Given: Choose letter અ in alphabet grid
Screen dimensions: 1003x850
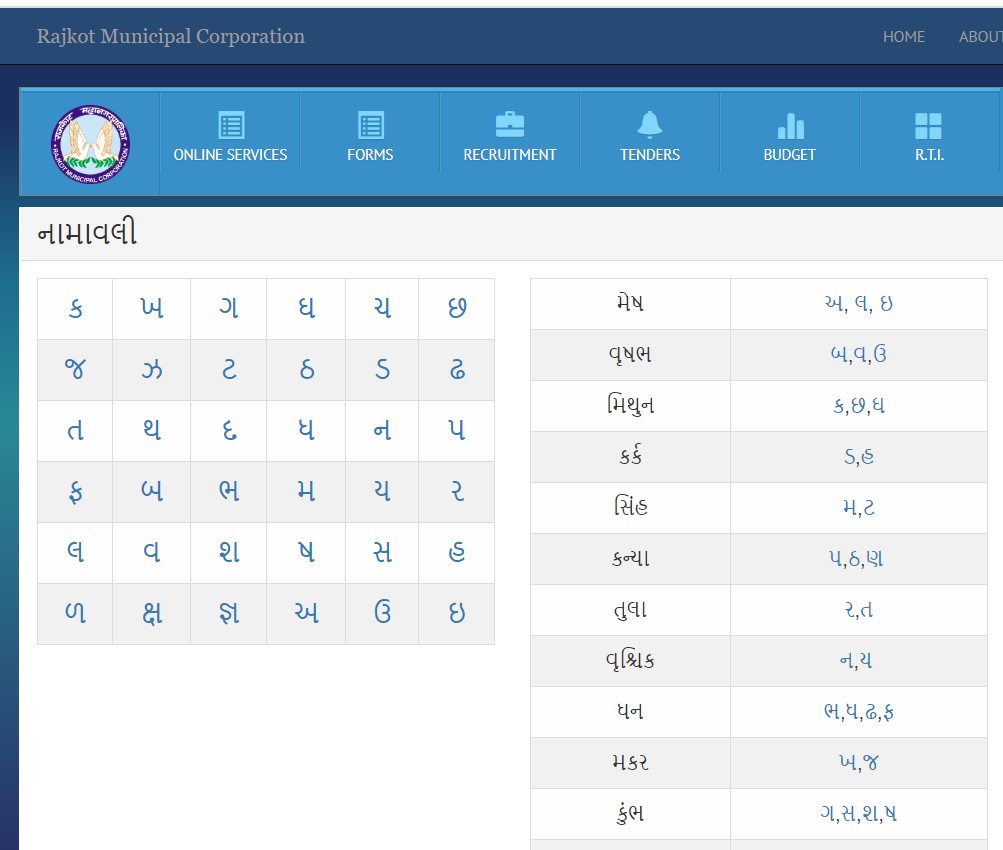Looking at the screenshot, I should coord(306,613).
